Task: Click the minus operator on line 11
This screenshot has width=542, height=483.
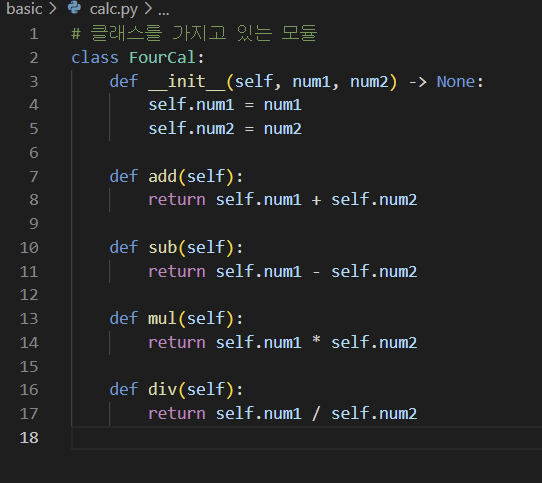Action: coord(316,272)
